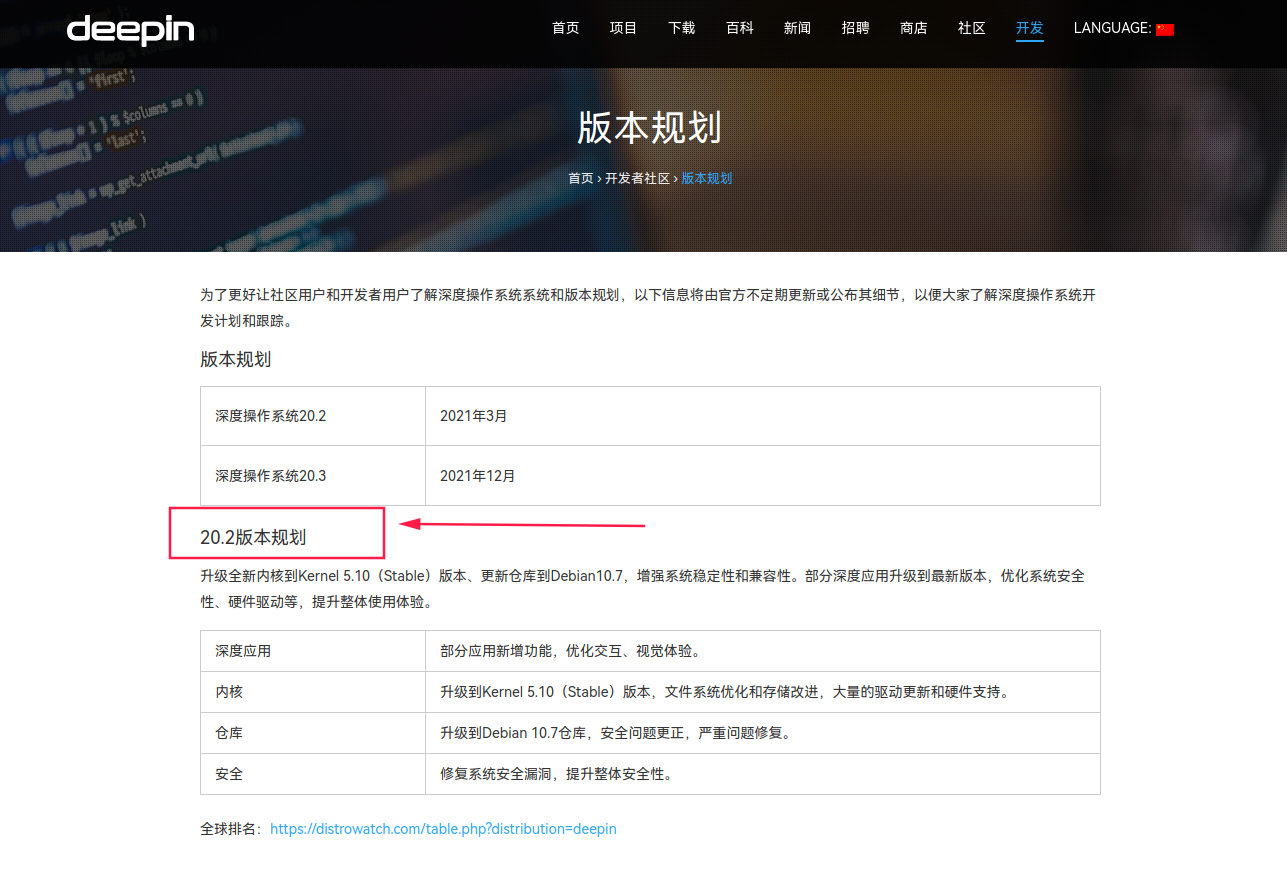The image size is (1287, 887).
Task: Click the 全球排名 label
Action: [x=232, y=829]
